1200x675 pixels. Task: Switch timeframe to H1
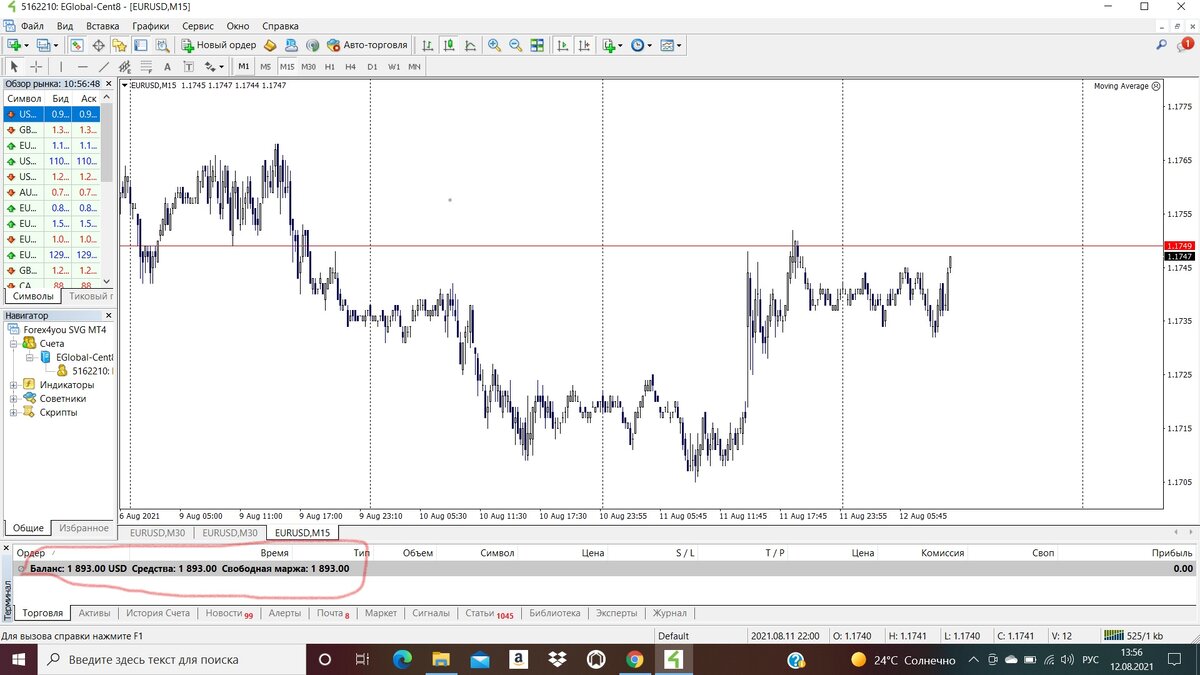[x=329, y=67]
